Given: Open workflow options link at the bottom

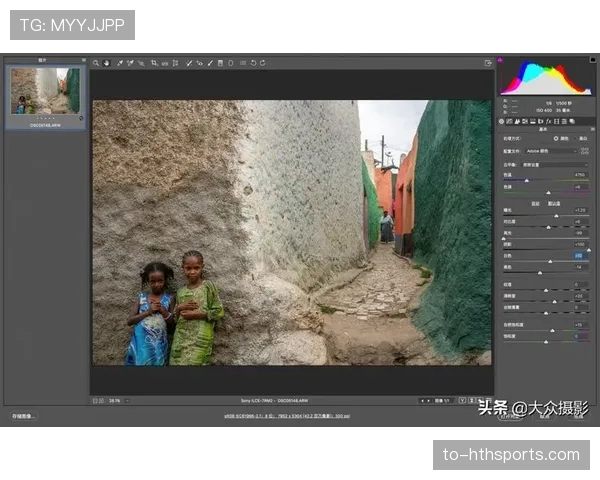Looking at the screenshot, I should pyautogui.click(x=287, y=416).
